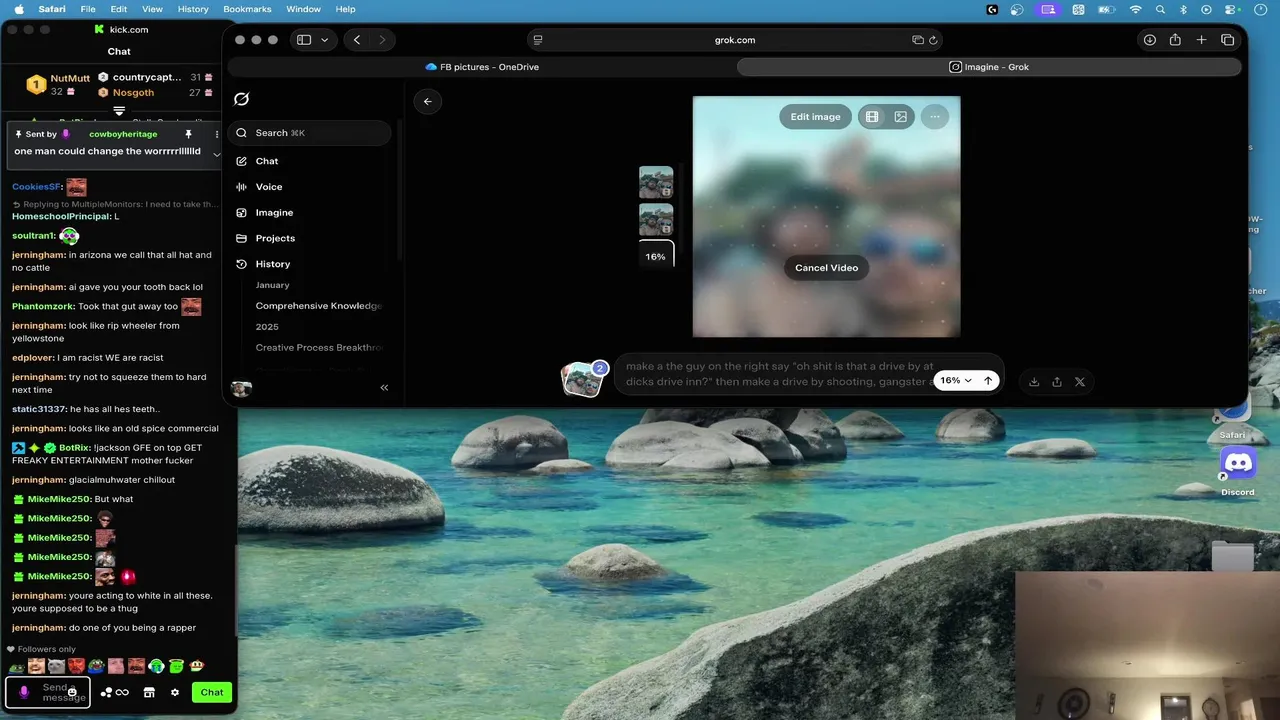
Task: Switch to Imagine - Grok tab
Action: [x=989, y=67]
